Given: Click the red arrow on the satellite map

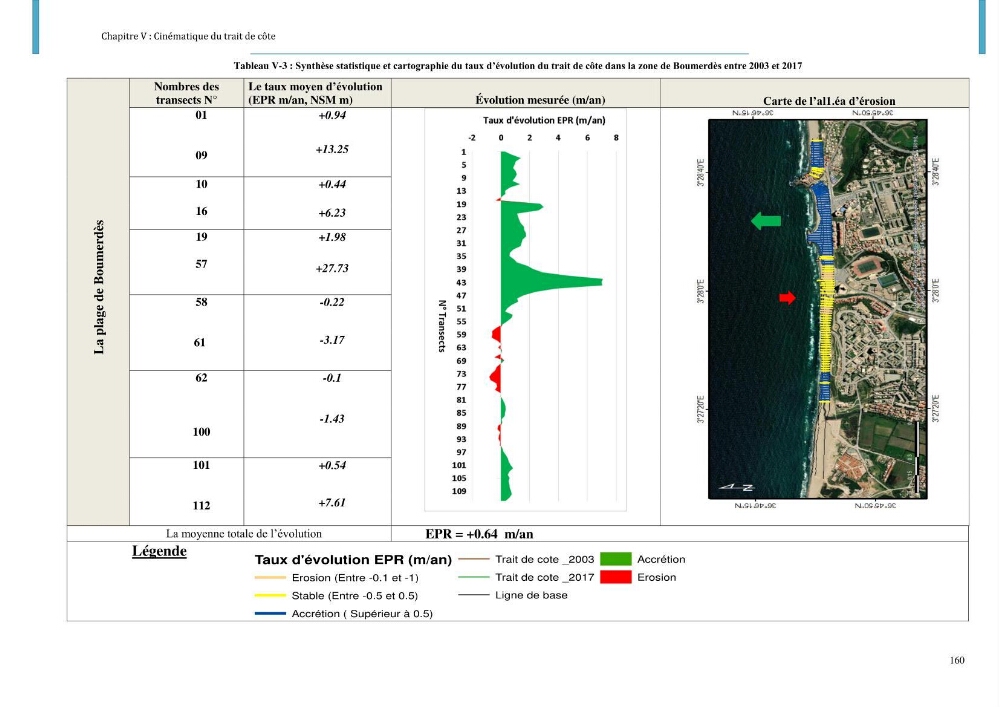Looking at the screenshot, I should [x=788, y=298].
